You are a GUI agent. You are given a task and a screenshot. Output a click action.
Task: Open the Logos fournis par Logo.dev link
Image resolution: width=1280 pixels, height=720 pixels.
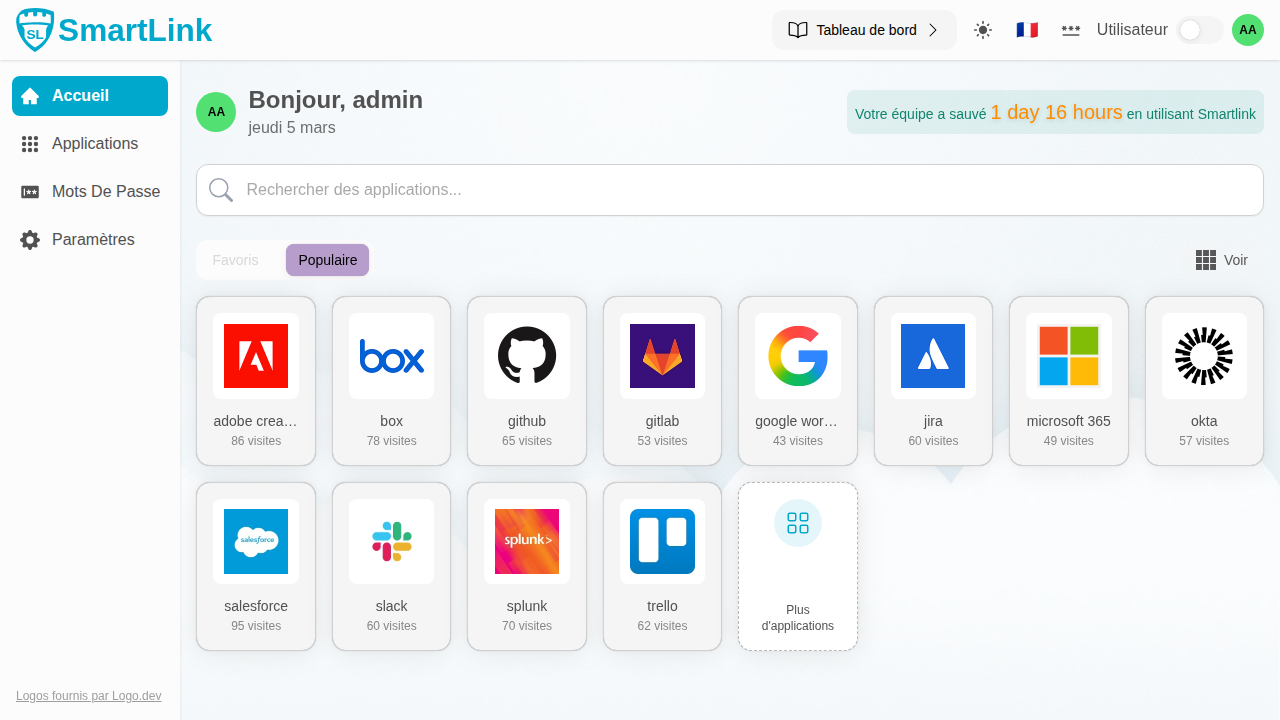88,696
